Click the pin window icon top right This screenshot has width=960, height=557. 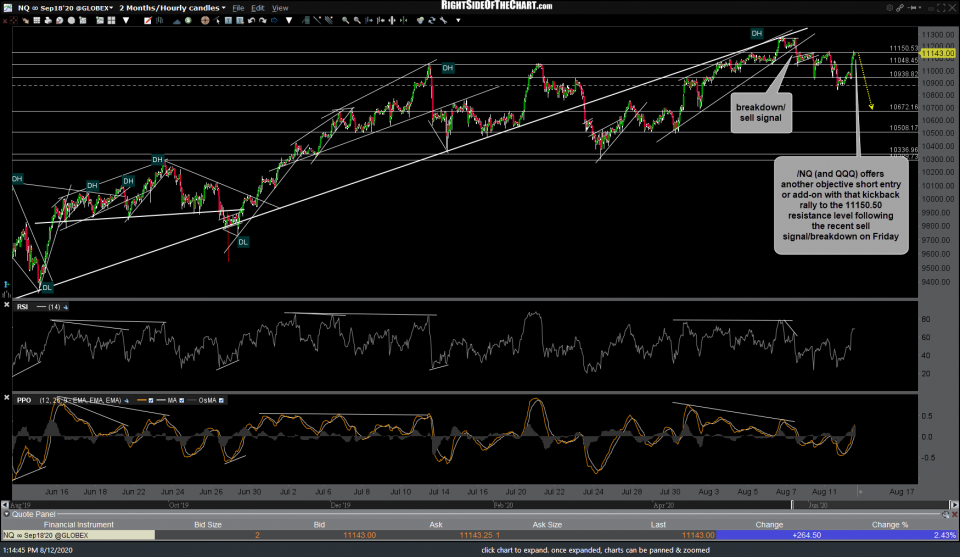click(912, 7)
